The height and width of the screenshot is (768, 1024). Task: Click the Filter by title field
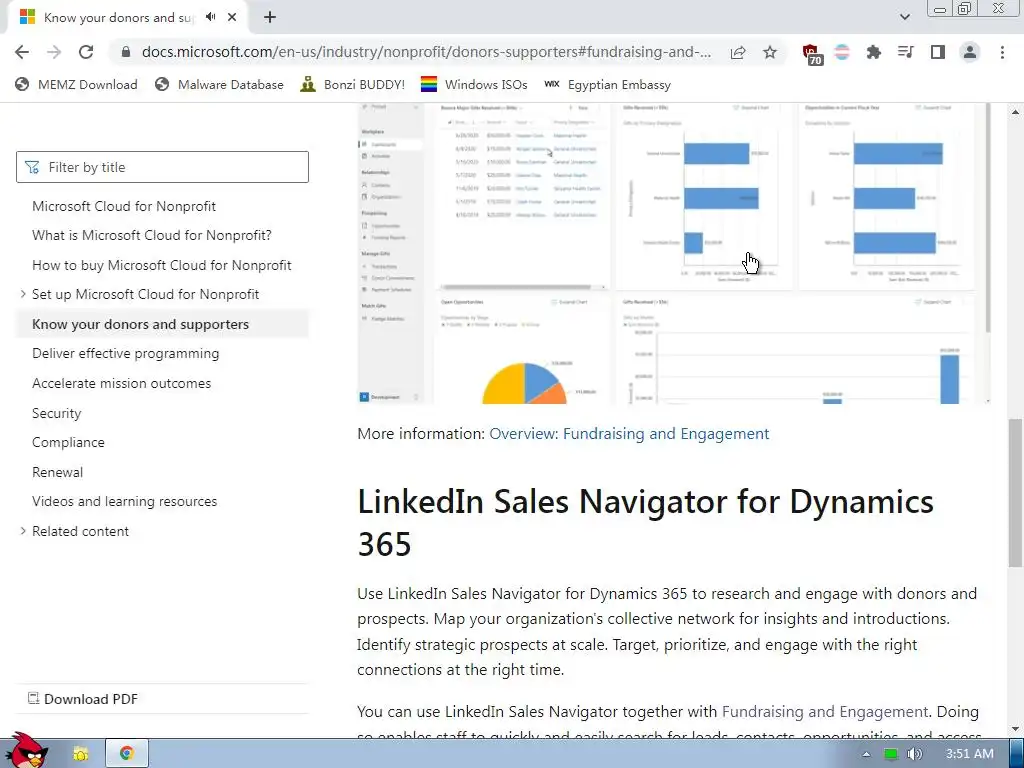click(162, 167)
